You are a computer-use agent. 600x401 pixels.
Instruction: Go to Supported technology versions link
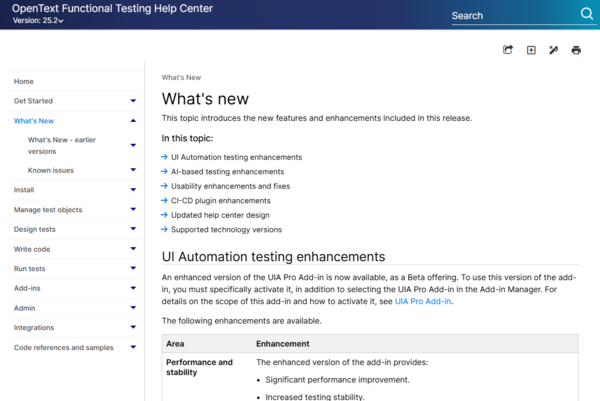(x=225, y=229)
